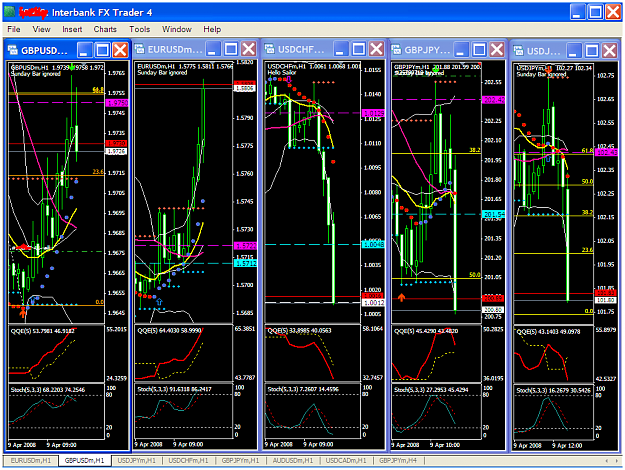Click the blue up arrow signal in EURUSD chart
Screen dimensions: 625x470
pyautogui.click(x=159, y=302)
